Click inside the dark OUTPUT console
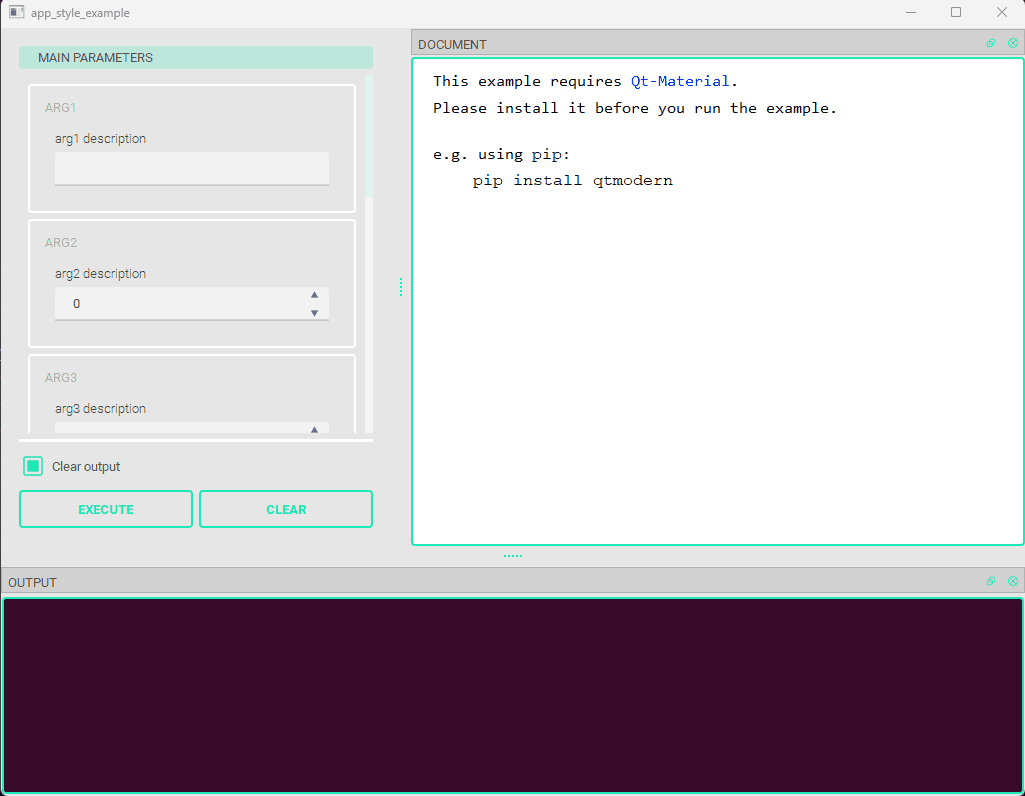This screenshot has width=1025, height=796. click(x=512, y=695)
